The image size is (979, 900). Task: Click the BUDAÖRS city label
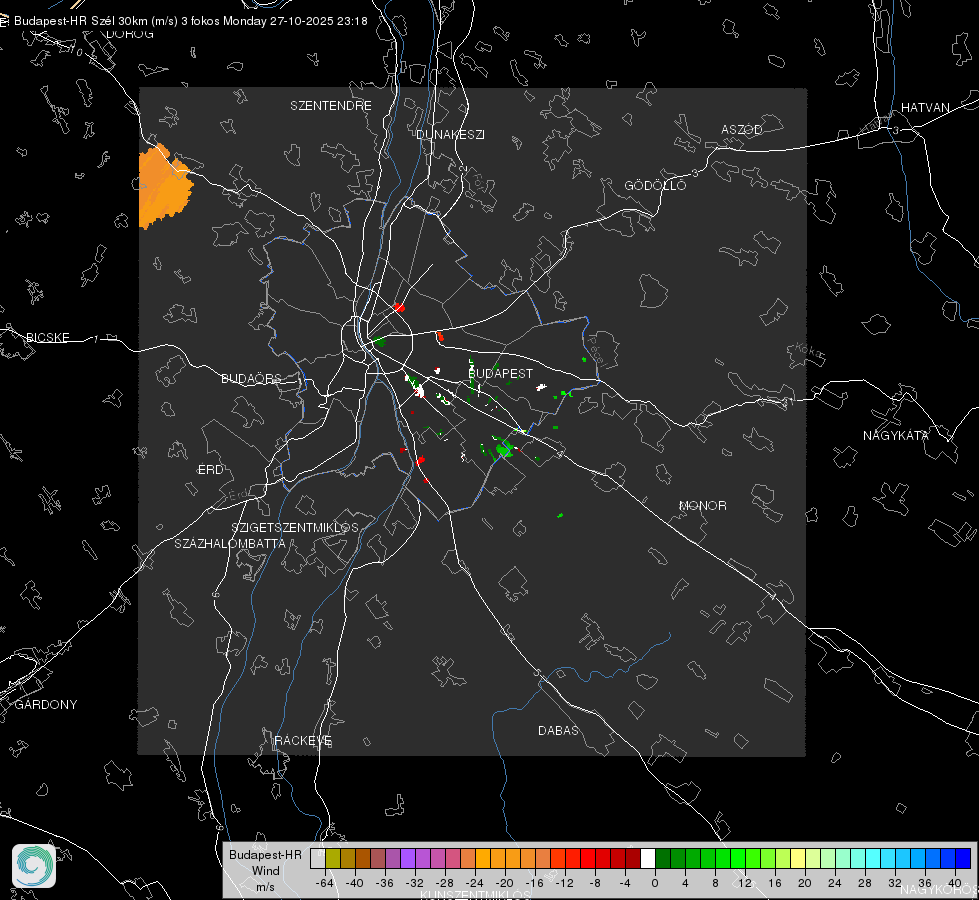252,378
